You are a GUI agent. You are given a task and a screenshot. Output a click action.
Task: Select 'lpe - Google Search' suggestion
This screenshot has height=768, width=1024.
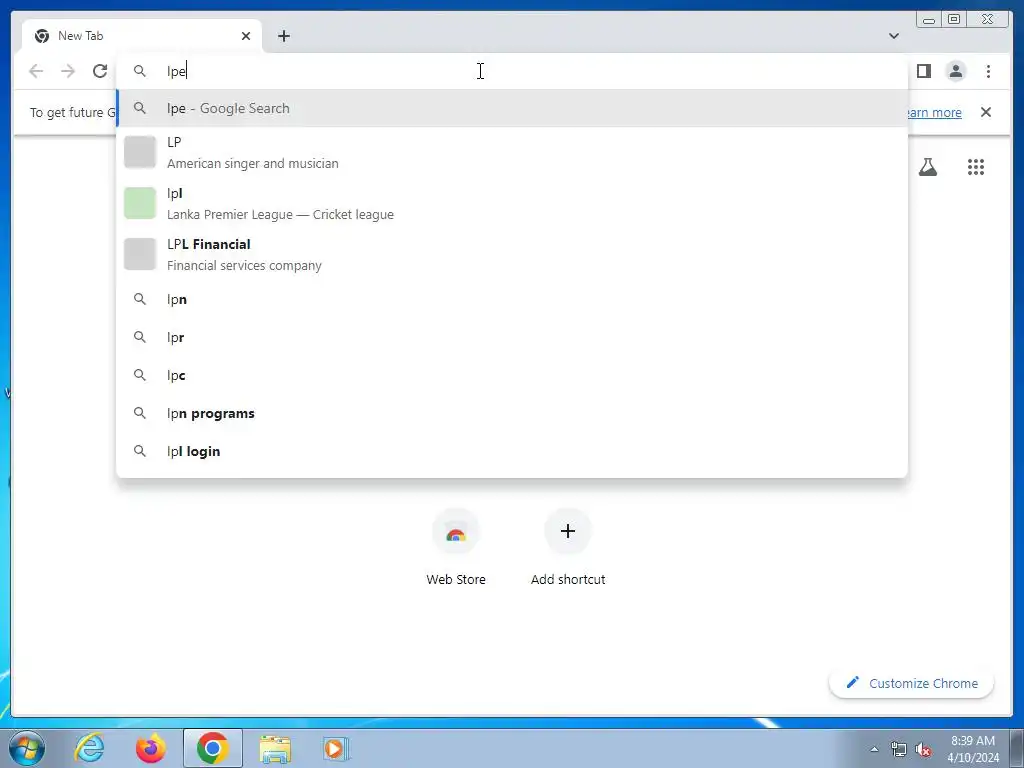(x=512, y=108)
